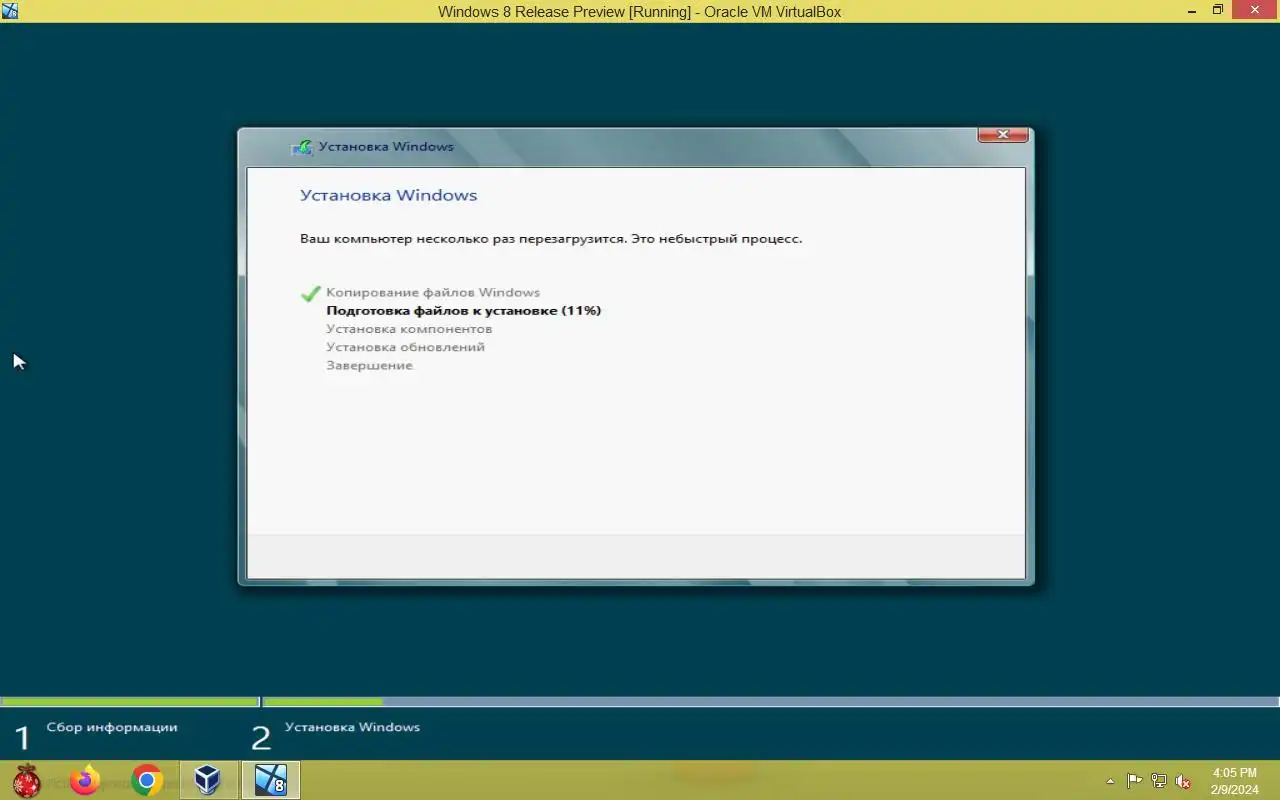Viewport: 1280px width, 800px height.
Task: Launch Firefox from the taskbar
Action: (x=86, y=780)
